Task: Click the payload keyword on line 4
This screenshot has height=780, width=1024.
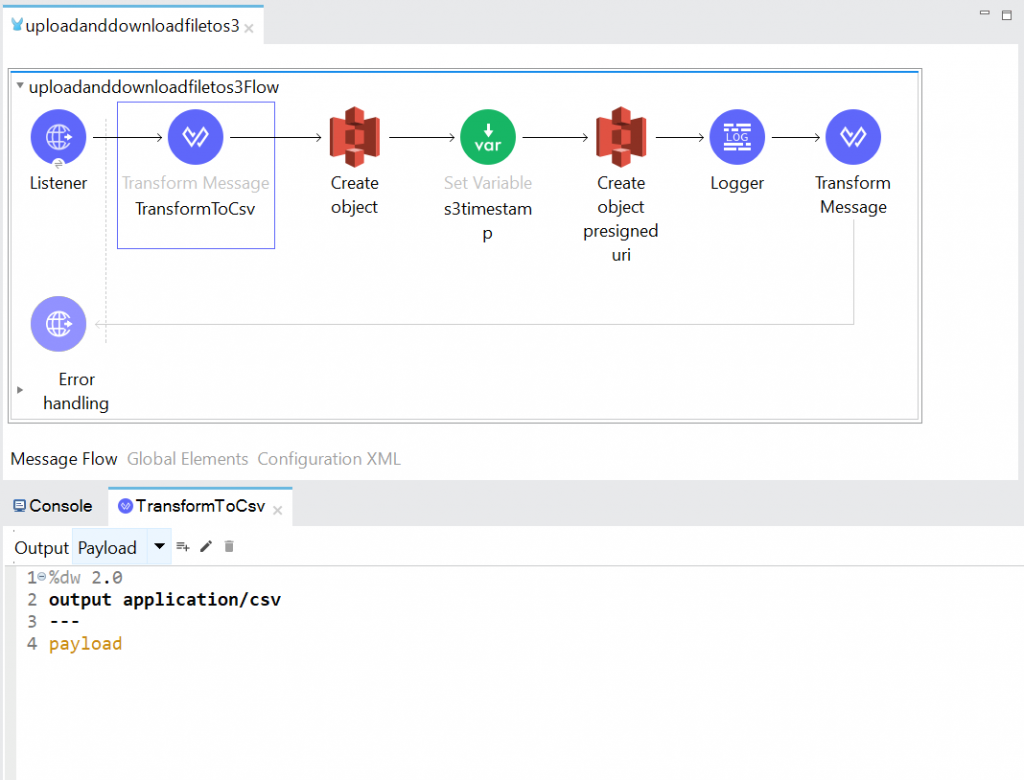Action: pos(85,643)
